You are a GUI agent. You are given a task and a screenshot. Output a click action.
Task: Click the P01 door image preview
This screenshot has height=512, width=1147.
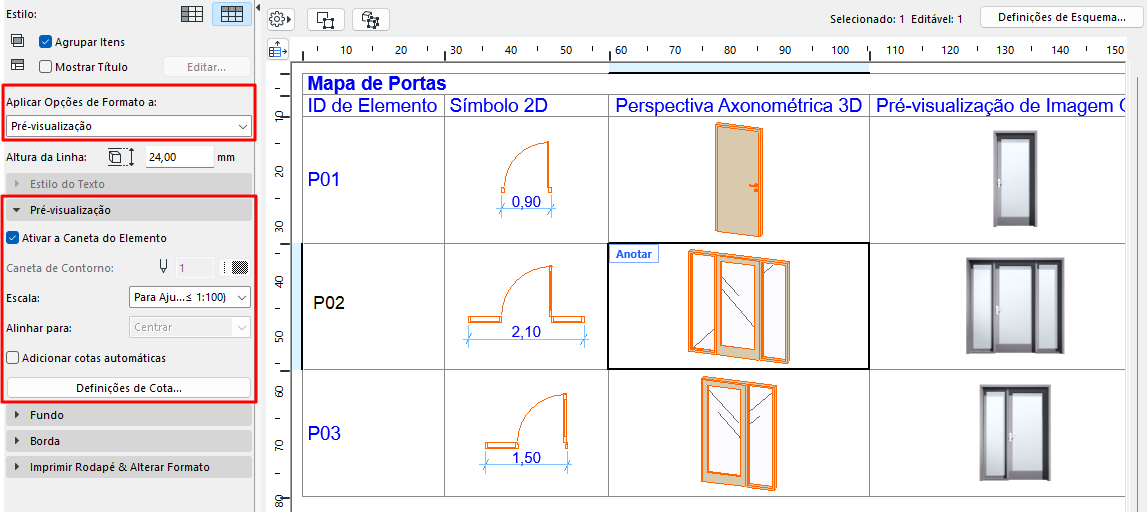1015,180
